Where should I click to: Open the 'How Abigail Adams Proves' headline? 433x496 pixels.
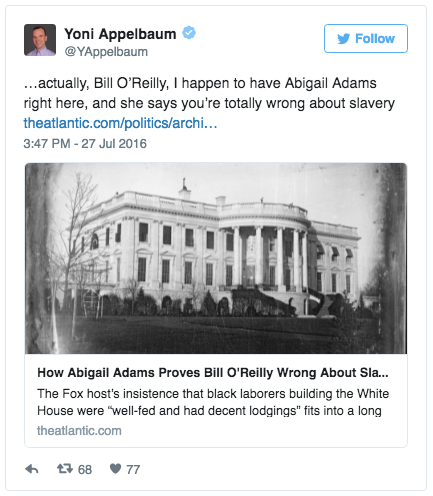pyautogui.click(x=213, y=373)
